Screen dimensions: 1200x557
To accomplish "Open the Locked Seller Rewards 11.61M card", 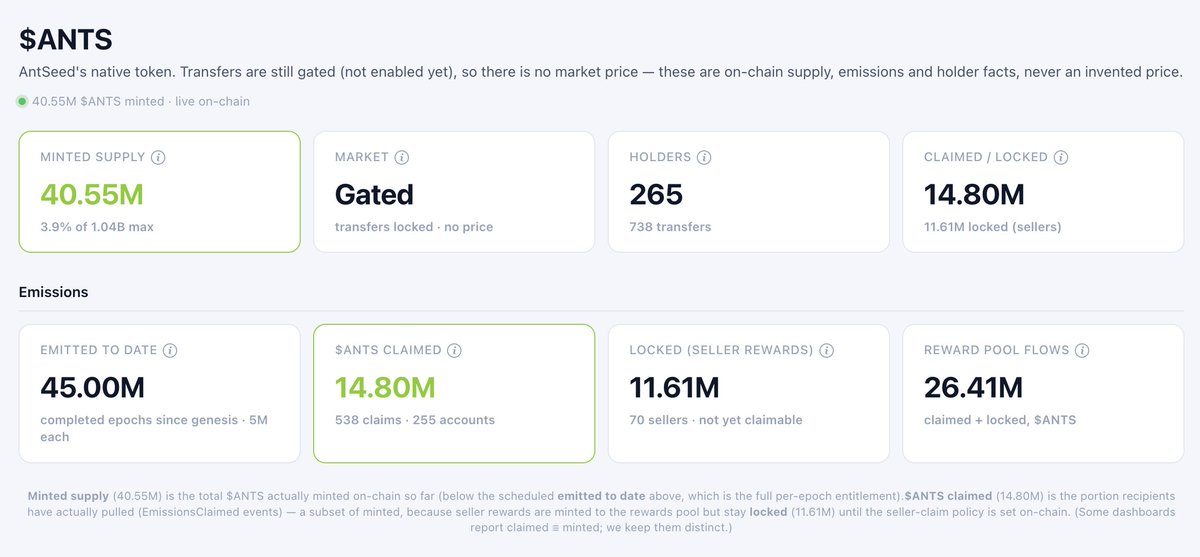I will 748,393.
